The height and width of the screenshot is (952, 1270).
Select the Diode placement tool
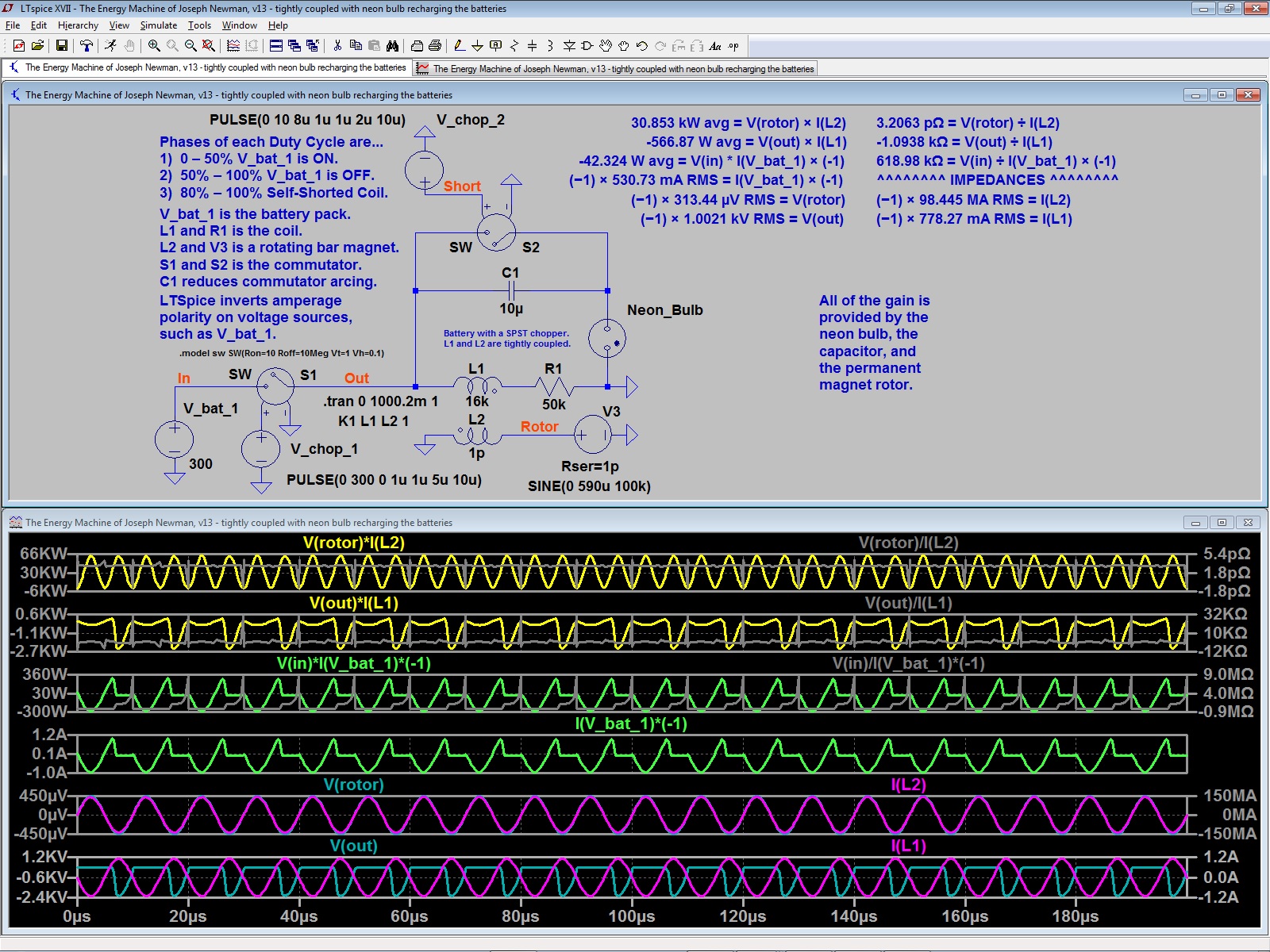(x=569, y=46)
